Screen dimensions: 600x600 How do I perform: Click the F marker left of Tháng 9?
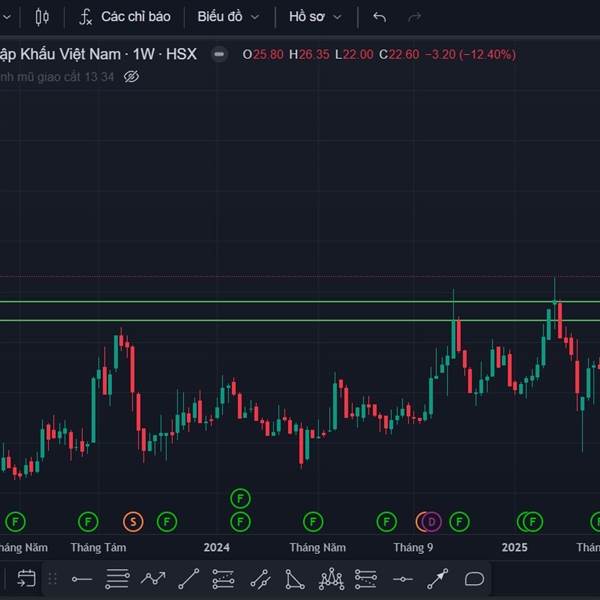(386, 522)
